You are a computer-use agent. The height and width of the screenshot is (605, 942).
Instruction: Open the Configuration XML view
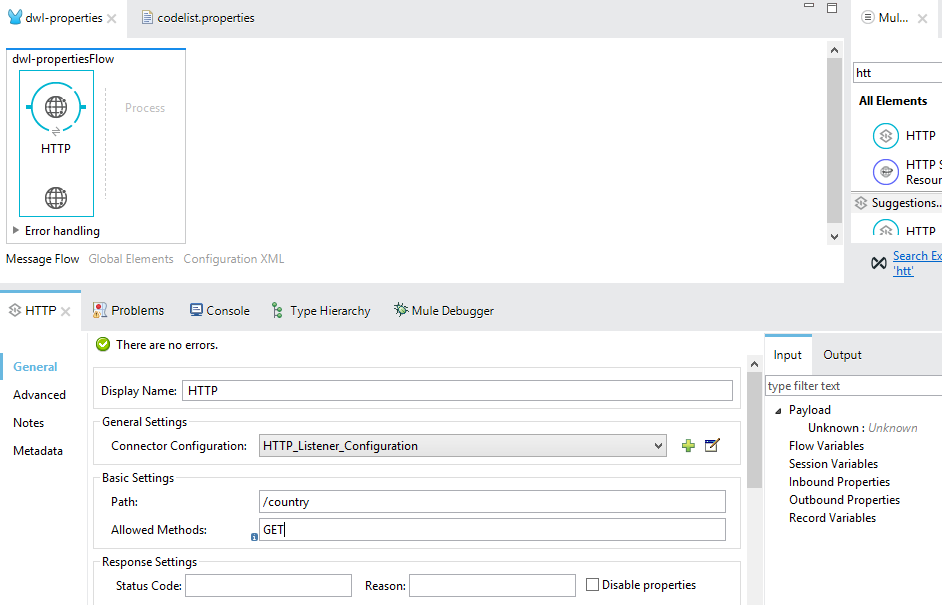click(233, 259)
